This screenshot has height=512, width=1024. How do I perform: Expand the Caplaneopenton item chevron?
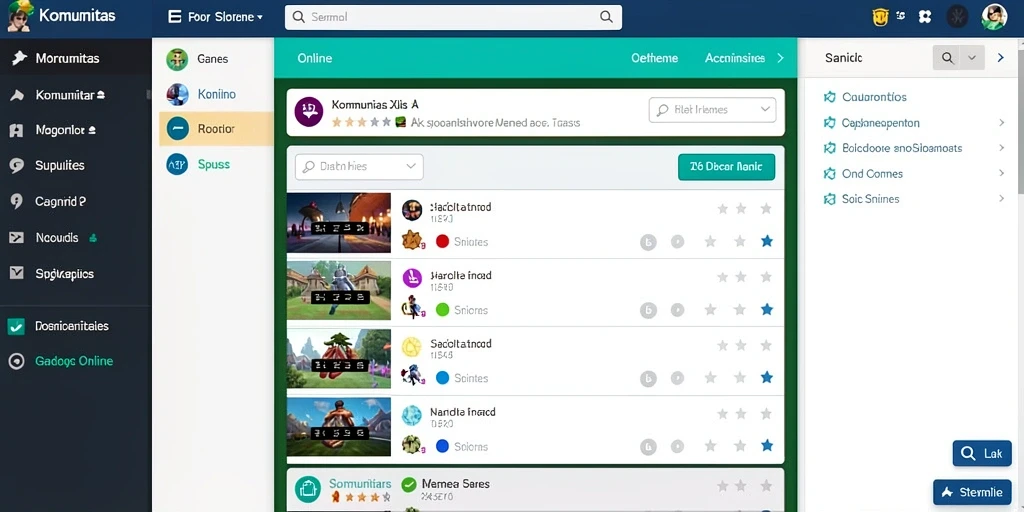pyautogui.click(x=1001, y=123)
